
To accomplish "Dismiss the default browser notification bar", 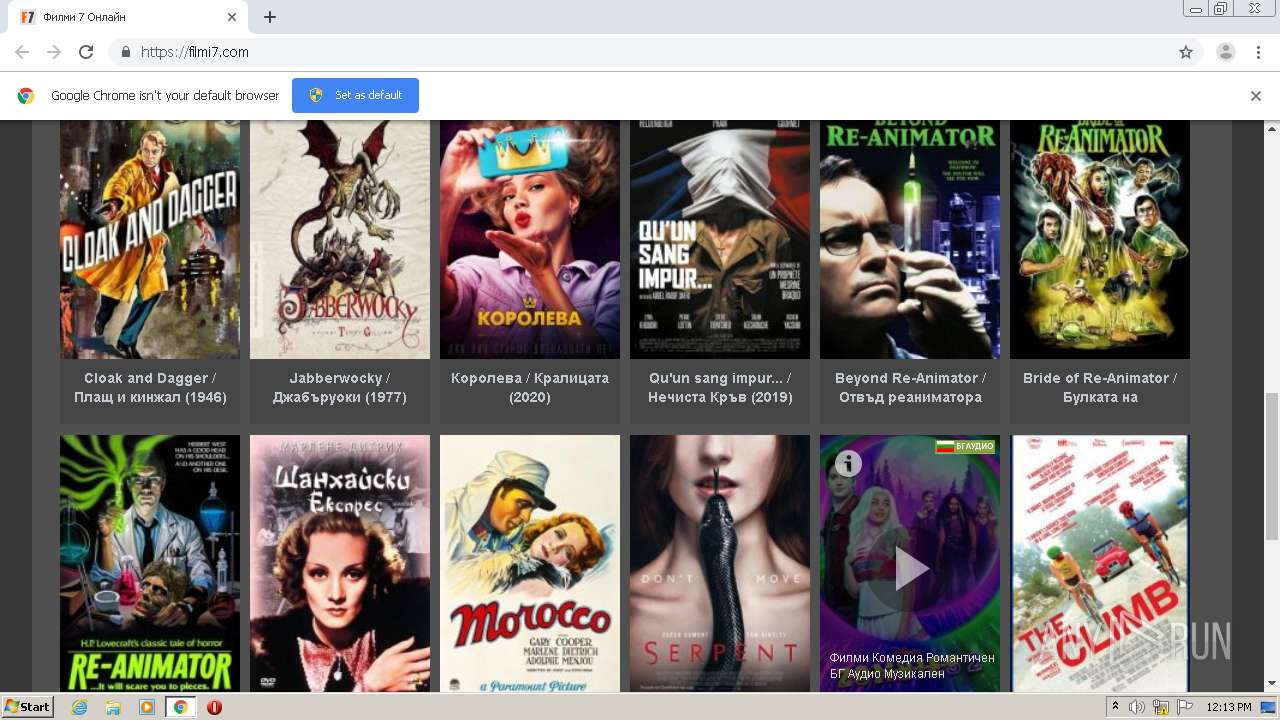I will [1256, 96].
